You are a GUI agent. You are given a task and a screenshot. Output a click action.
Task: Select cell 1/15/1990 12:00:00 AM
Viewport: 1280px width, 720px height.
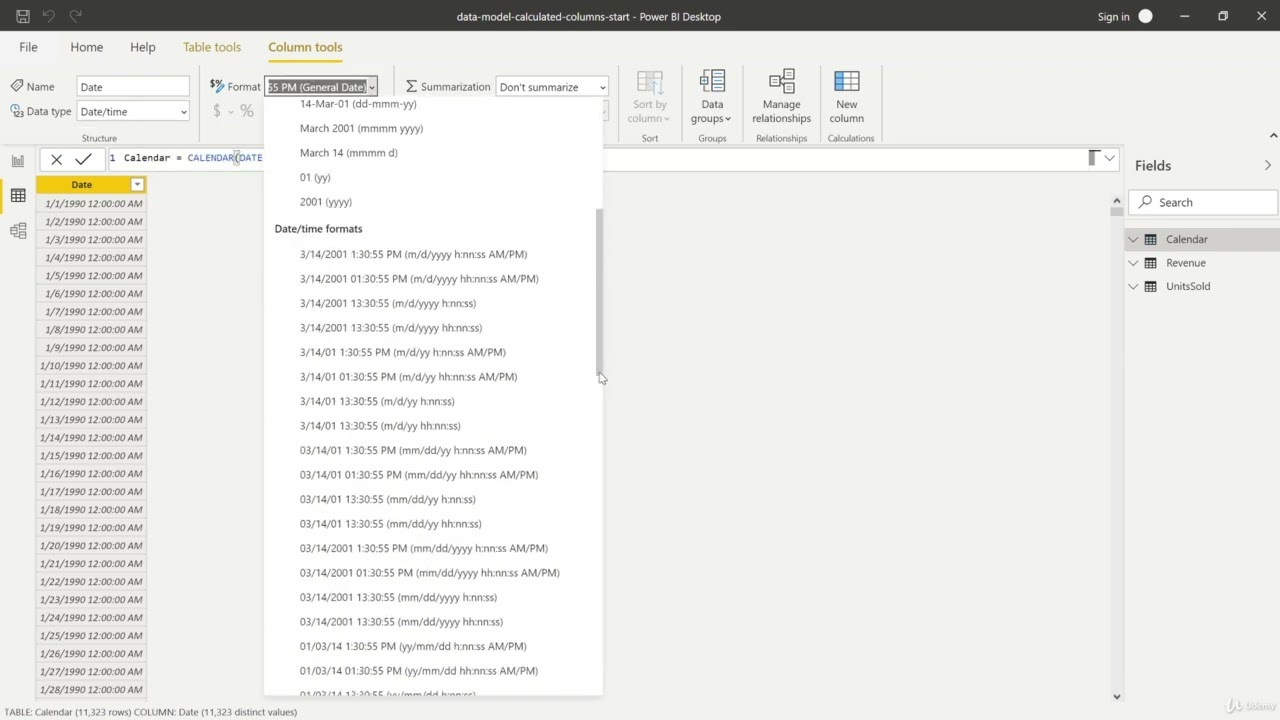[x=91, y=456]
